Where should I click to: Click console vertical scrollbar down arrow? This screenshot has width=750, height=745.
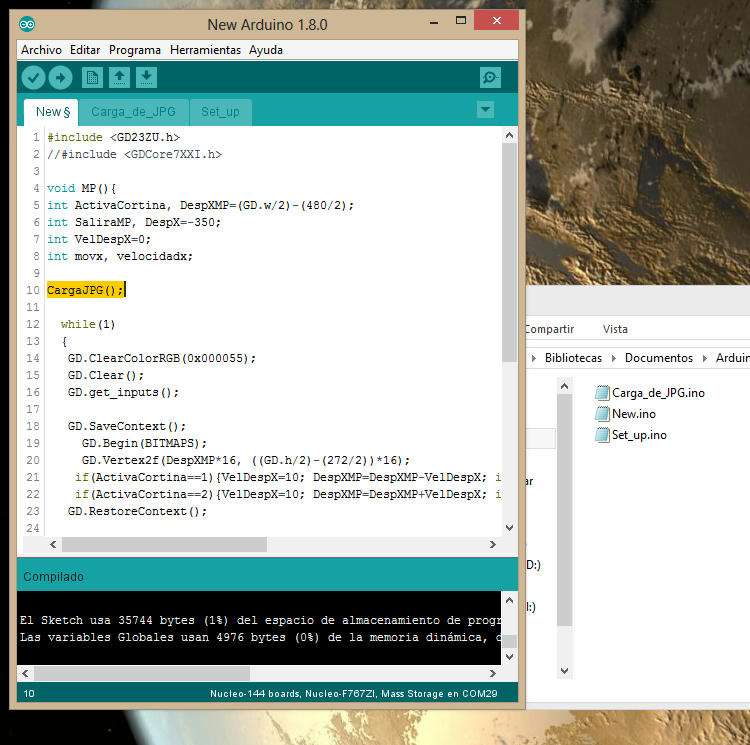(509, 657)
